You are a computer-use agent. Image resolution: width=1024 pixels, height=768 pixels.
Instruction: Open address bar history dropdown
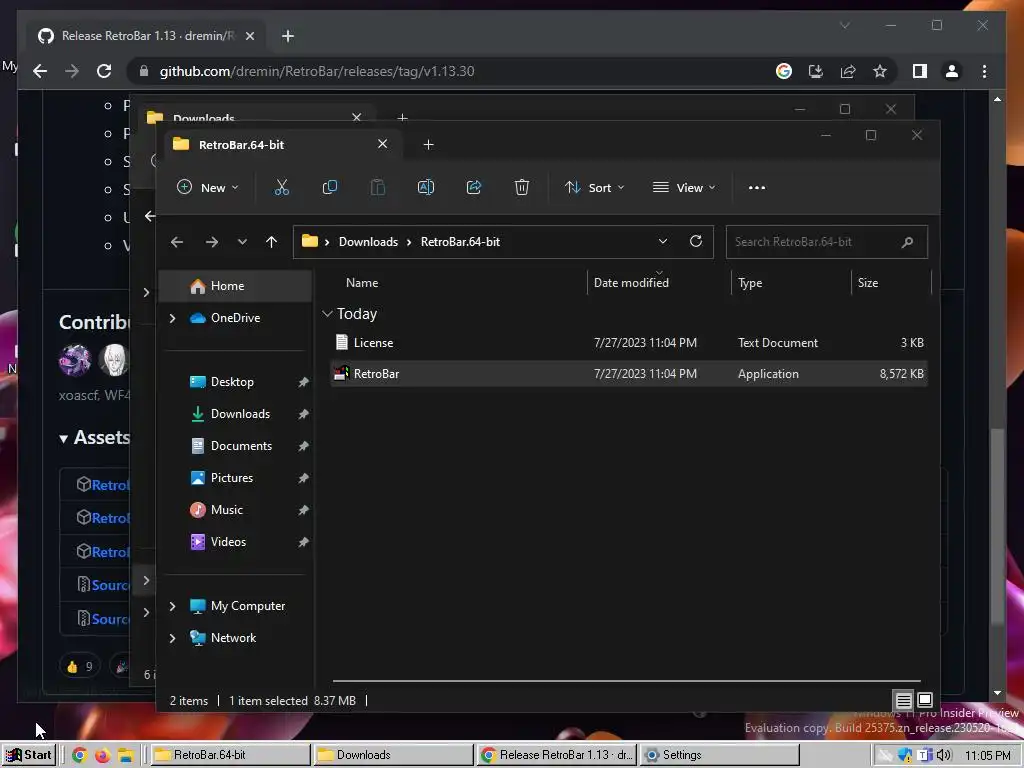coord(663,242)
